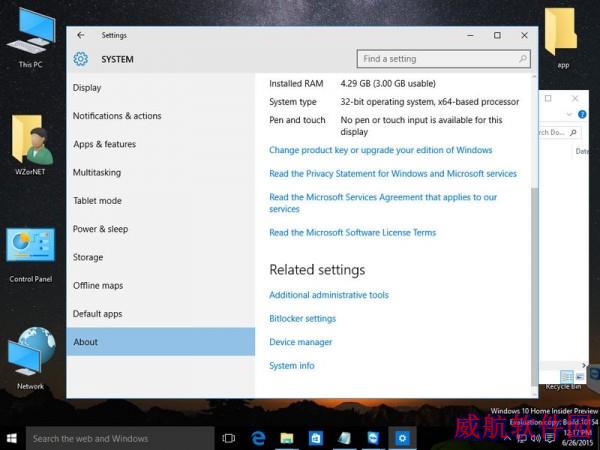Open Additional administrative tools

tap(329, 295)
